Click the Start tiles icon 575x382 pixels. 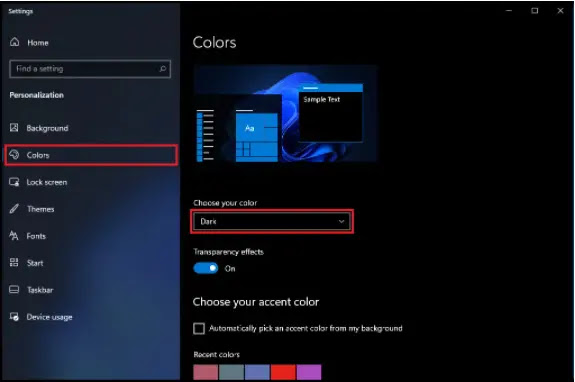tap(14, 262)
